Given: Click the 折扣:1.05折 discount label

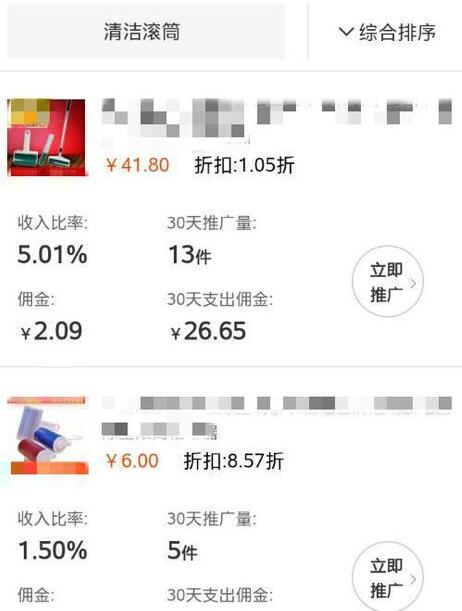Looking at the screenshot, I should coord(245,165).
